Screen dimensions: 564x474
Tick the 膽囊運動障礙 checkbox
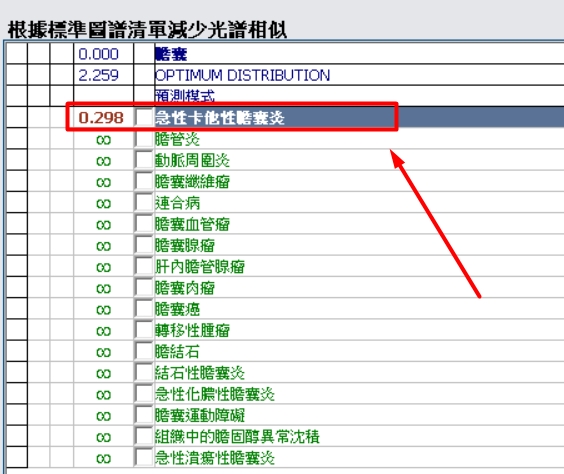pyautogui.click(x=144, y=415)
